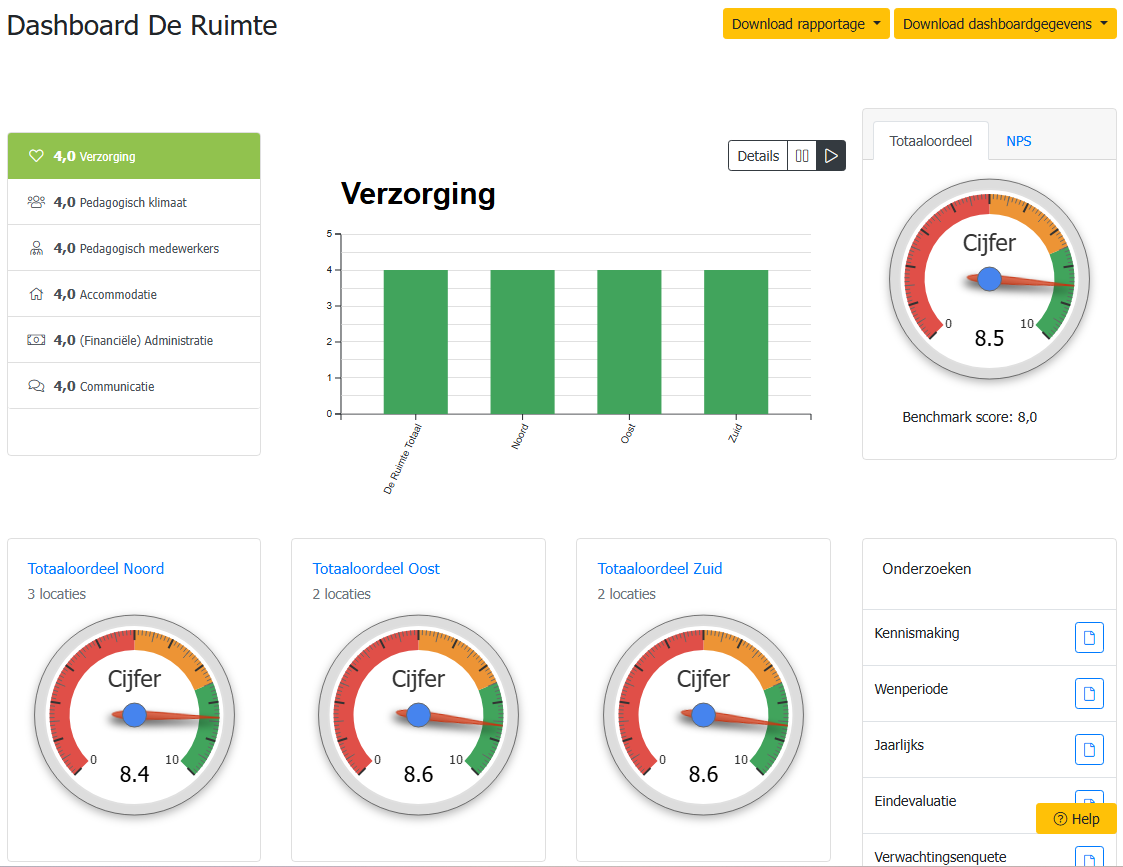Expand the Download rapportage dropdown
The height and width of the screenshot is (867, 1123).
805,24
